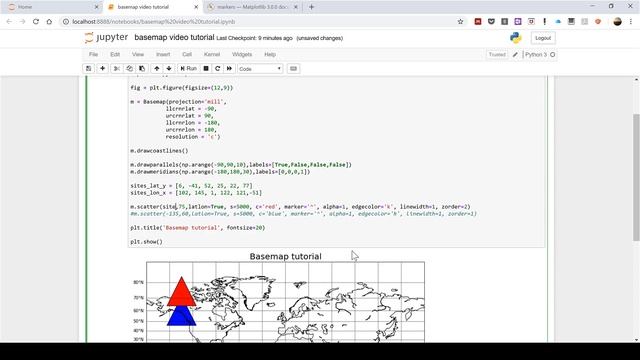Click the Pocket extension icon

click(491, 21)
